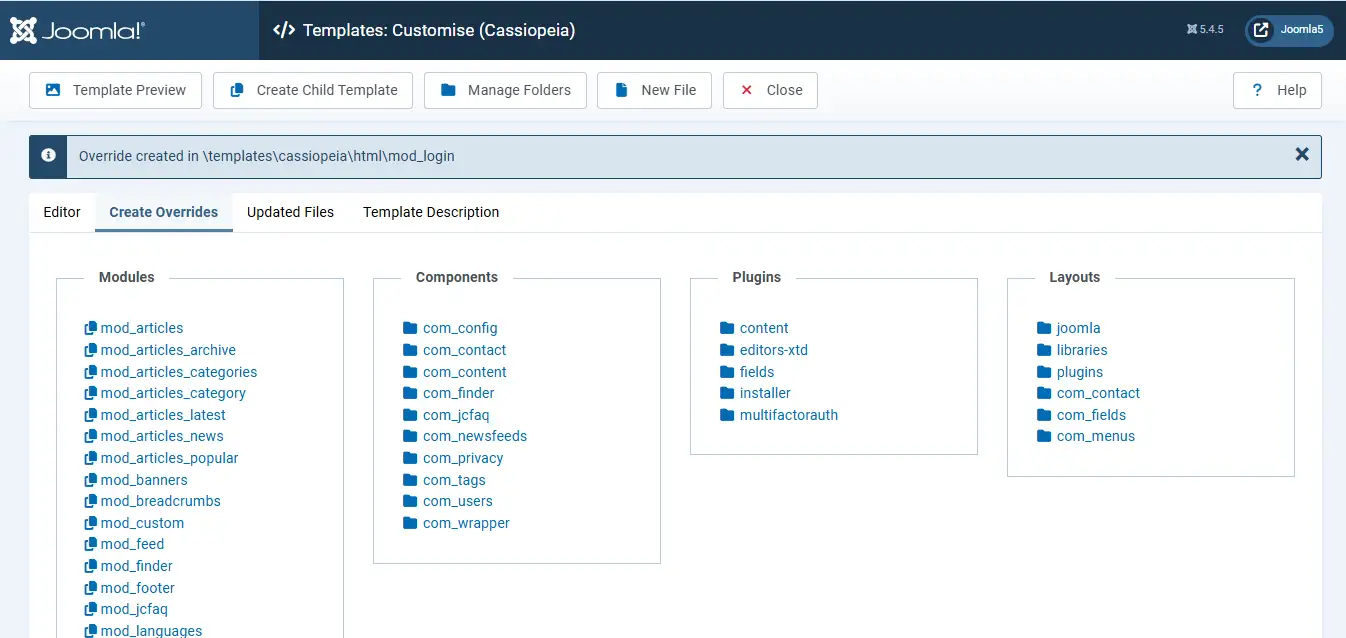The width and height of the screenshot is (1346, 638).
Task: Click the copy icon beside mod_articles_news
Action: pos(91,436)
